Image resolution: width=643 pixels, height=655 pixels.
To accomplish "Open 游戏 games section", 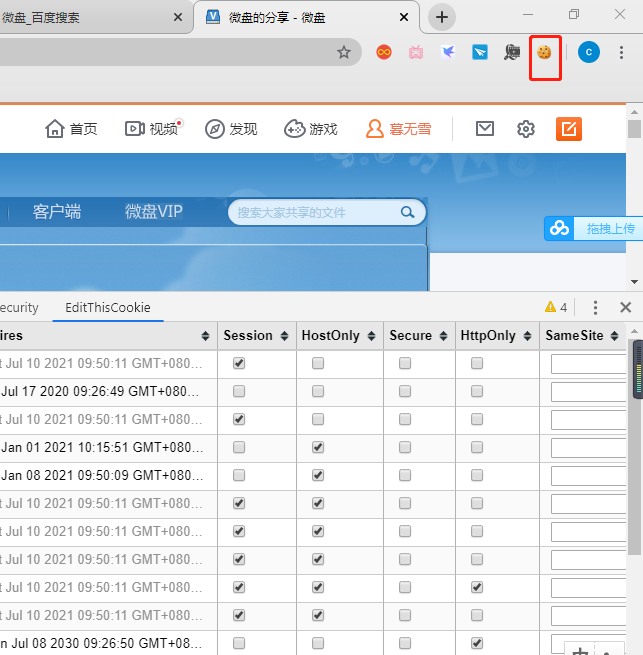I will coord(311,129).
